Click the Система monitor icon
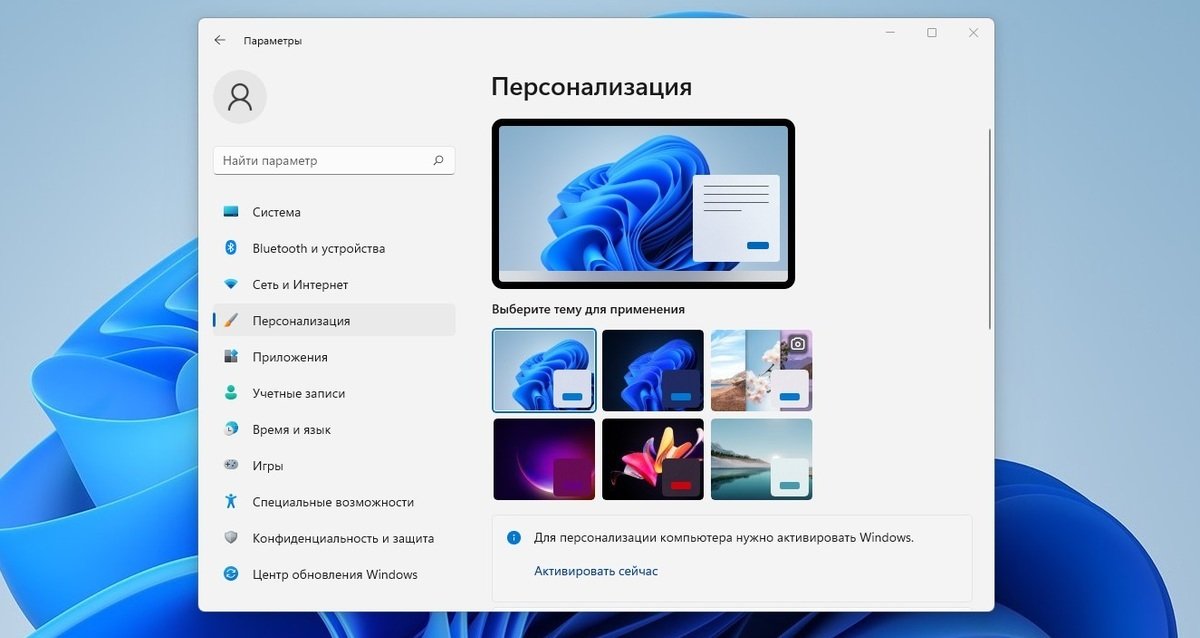1200x638 pixels. pos(231,212)
